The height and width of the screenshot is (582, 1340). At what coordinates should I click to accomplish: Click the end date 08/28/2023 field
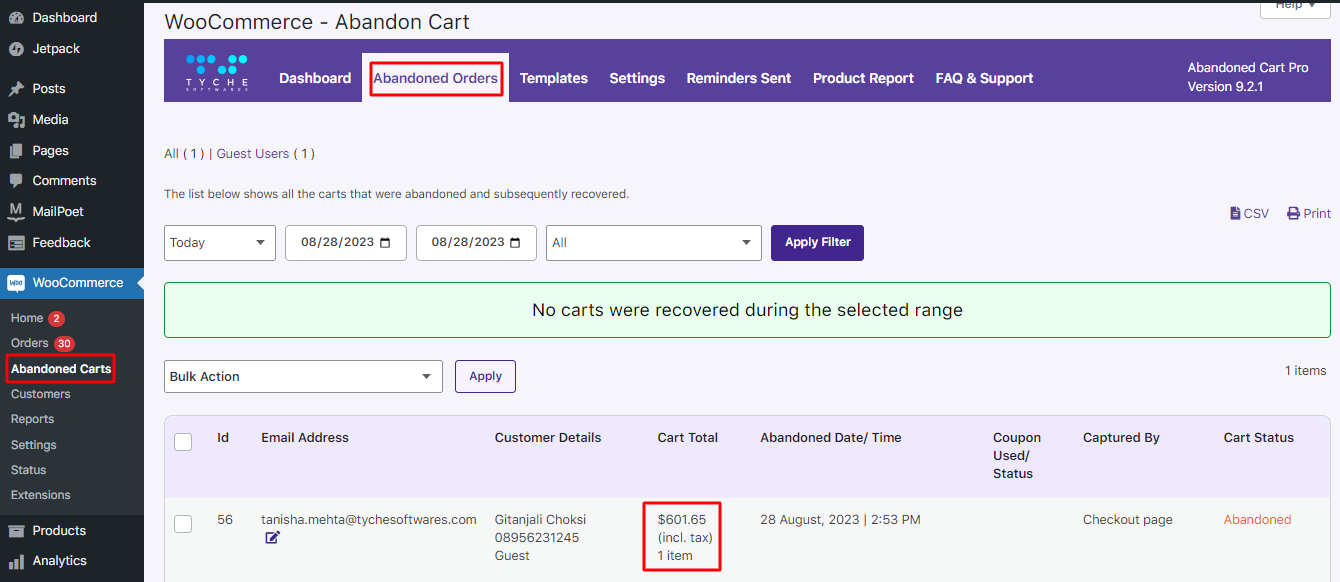[476, 243]
